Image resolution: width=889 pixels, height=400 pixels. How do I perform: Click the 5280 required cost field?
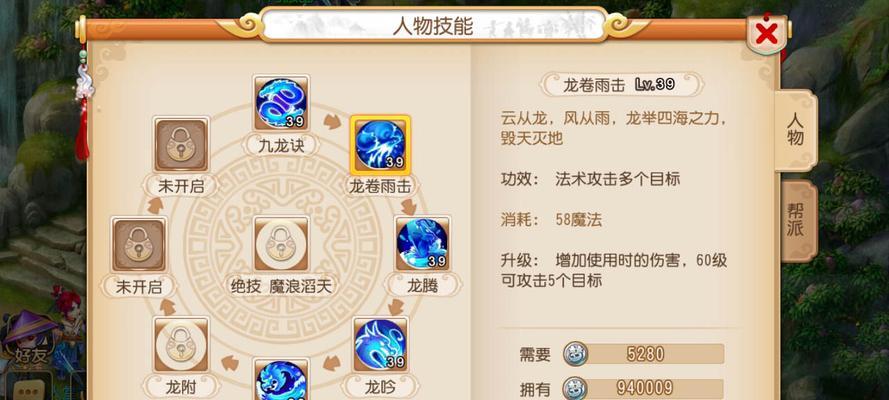[x=644, y=354]
